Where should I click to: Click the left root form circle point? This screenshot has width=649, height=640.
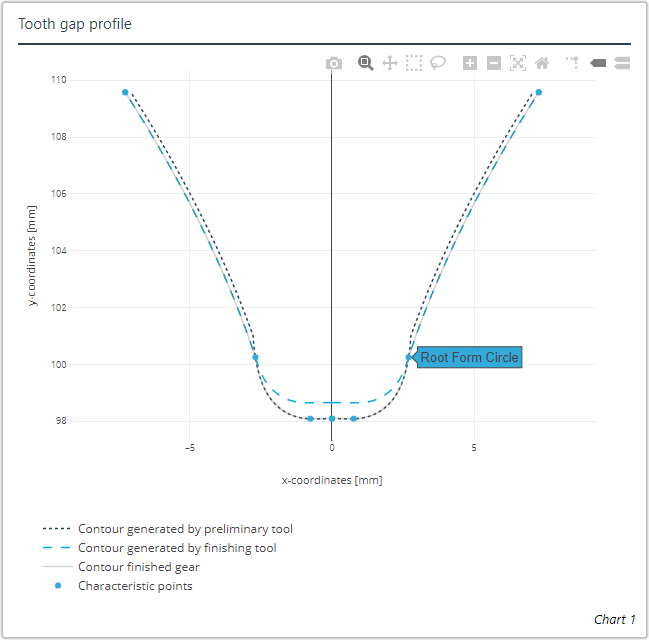(255, 357)
